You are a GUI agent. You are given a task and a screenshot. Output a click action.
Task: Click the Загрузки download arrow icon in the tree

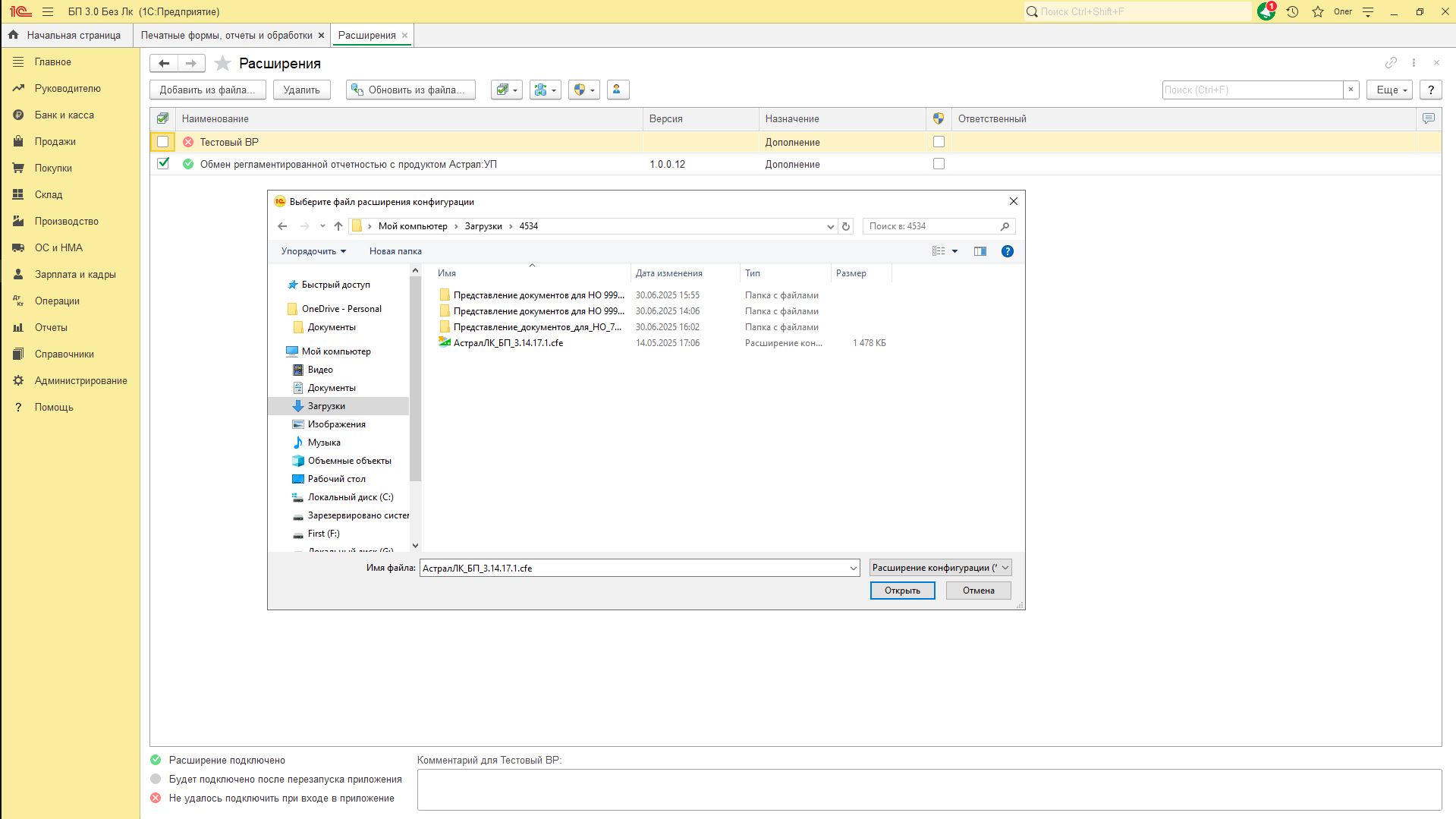[298, 406]
